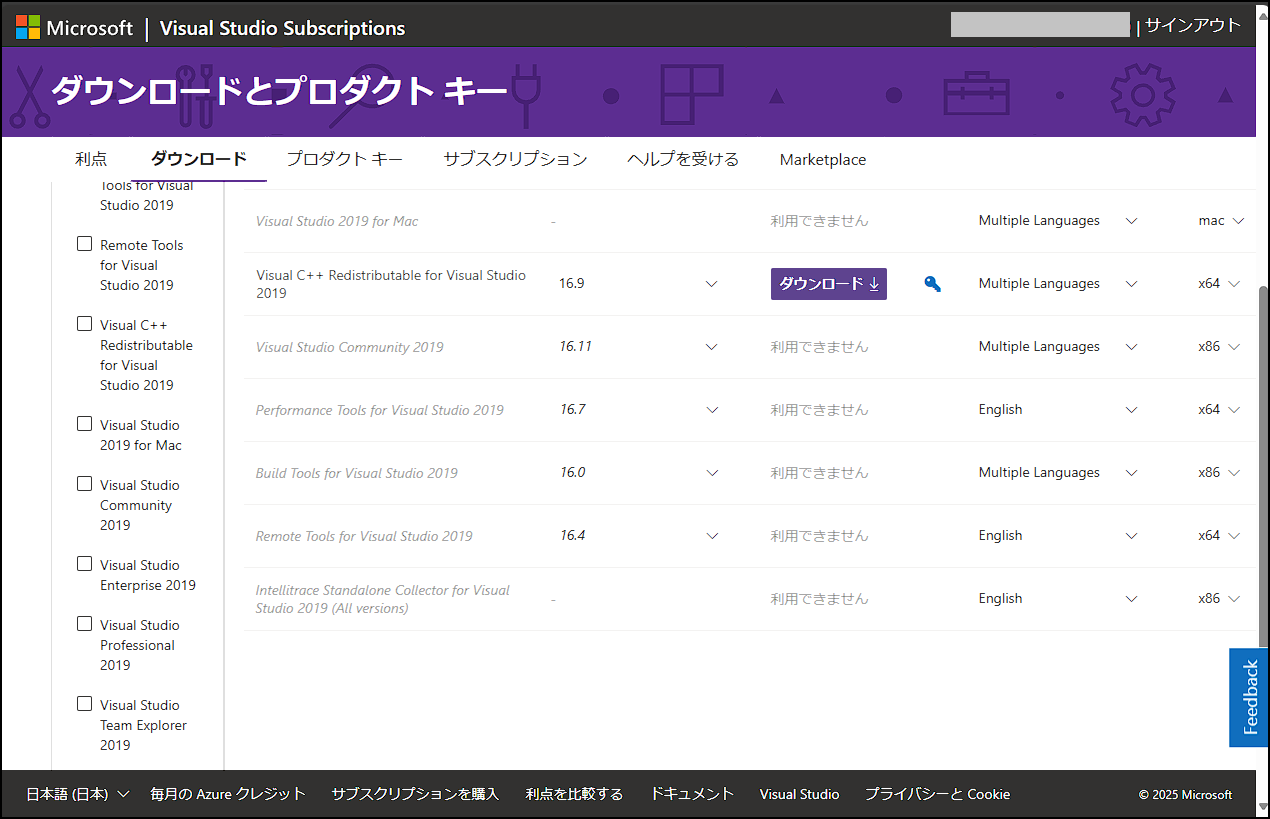Open the ヘルプを受ける tab
Viewport: 1270px width, 819px height.
(683, 159)
